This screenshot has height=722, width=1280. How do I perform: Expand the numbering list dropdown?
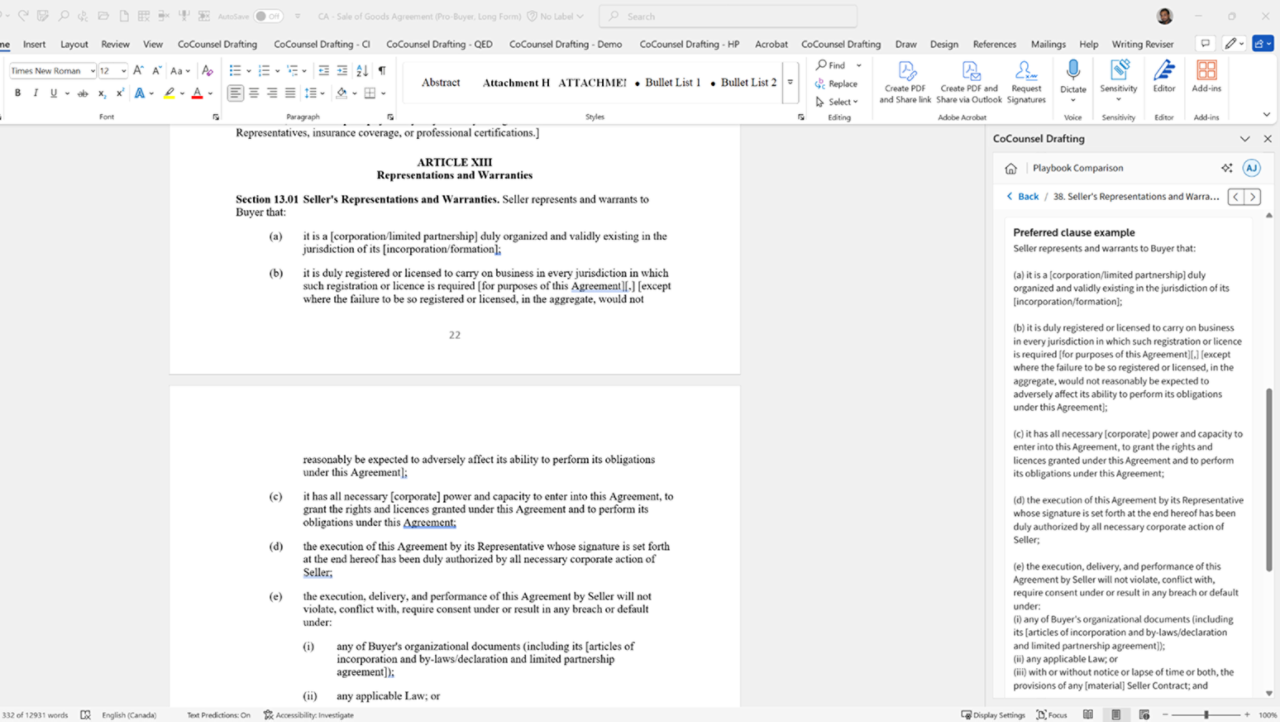click(277, 71)
